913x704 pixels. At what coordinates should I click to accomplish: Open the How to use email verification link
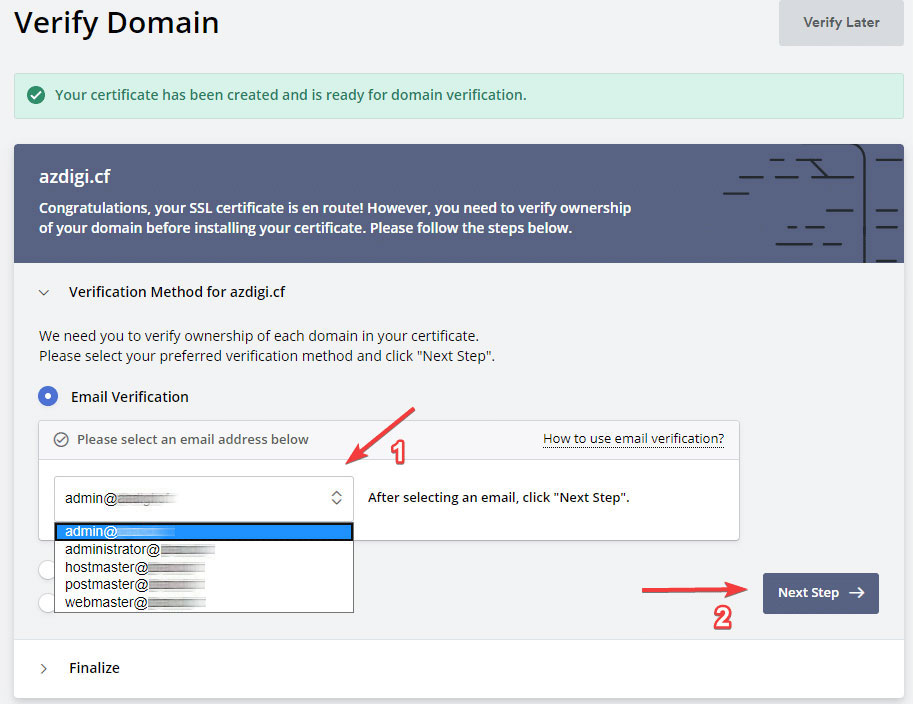pos(634,439)
